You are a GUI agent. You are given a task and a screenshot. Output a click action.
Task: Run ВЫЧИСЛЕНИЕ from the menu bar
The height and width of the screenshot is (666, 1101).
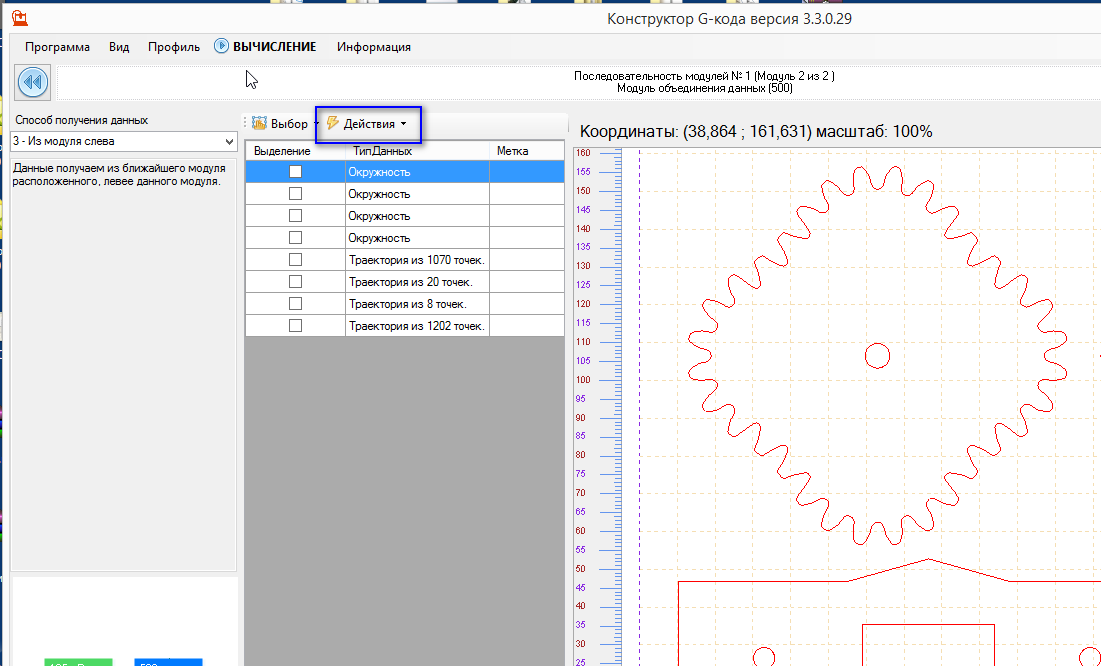pos(275,47)
